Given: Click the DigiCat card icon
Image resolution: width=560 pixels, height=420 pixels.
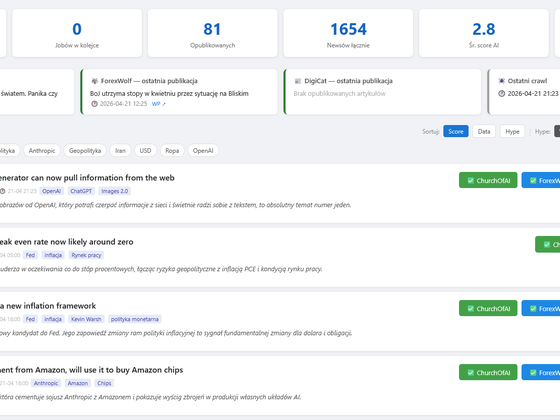Looking at the screenshot, I should (x=298, y=81).
